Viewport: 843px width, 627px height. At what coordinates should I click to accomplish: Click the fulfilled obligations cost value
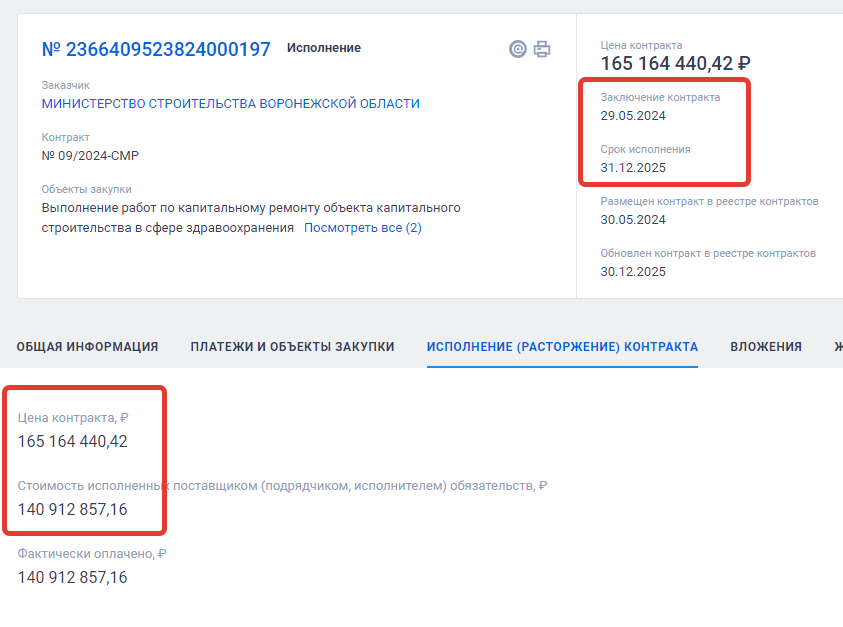coord(72,510)
